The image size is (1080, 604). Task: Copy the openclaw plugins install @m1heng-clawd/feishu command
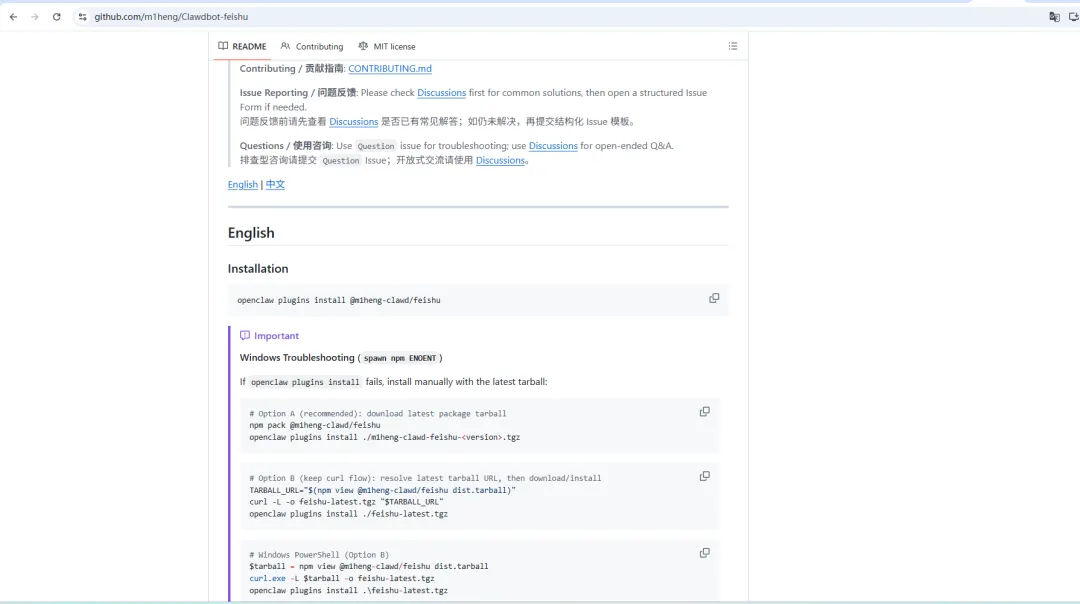click(x=714, y=298)
